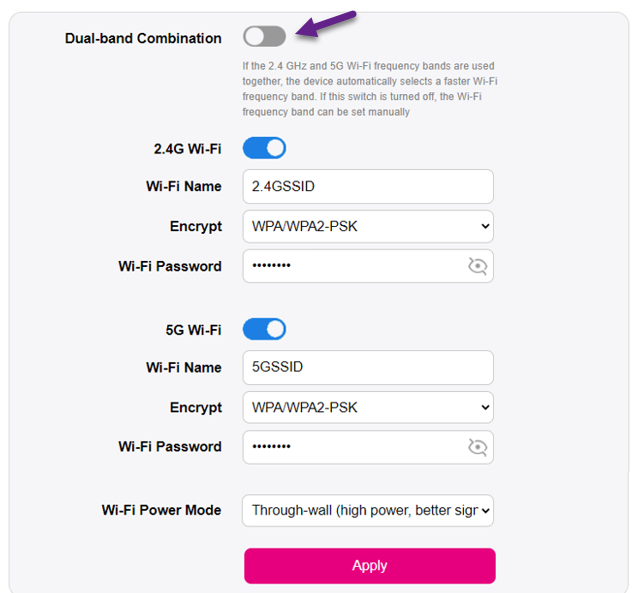Click the Wi-Fi Power Mode label

click(161, 510)
